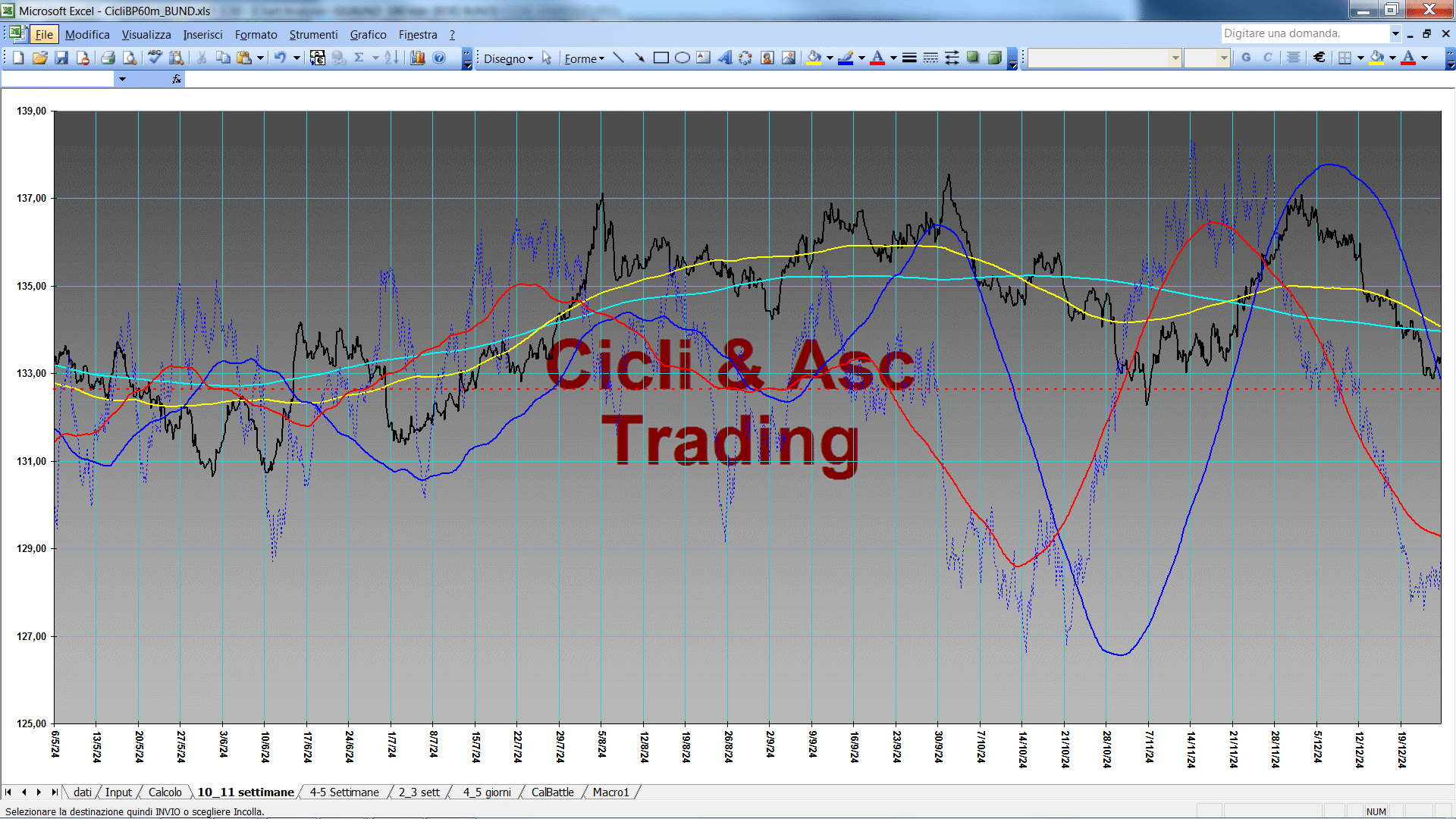The width and height of the screenshot is (1456, 819).
Task: Open the Inserisci menu
Action: 202,34
